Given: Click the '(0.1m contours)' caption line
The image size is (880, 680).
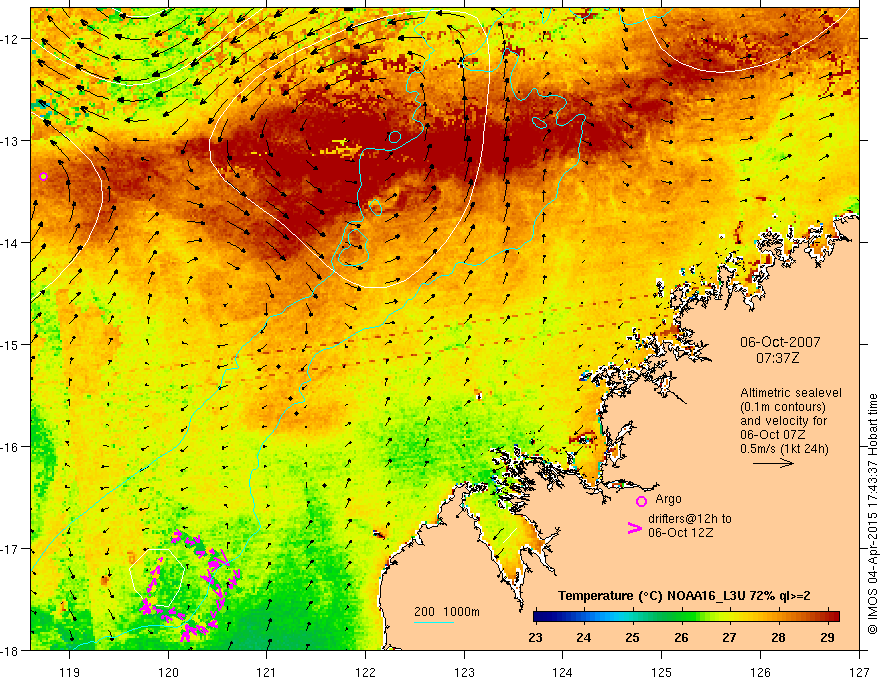Looking at the screenshot, I should click(x=783, y=407).
